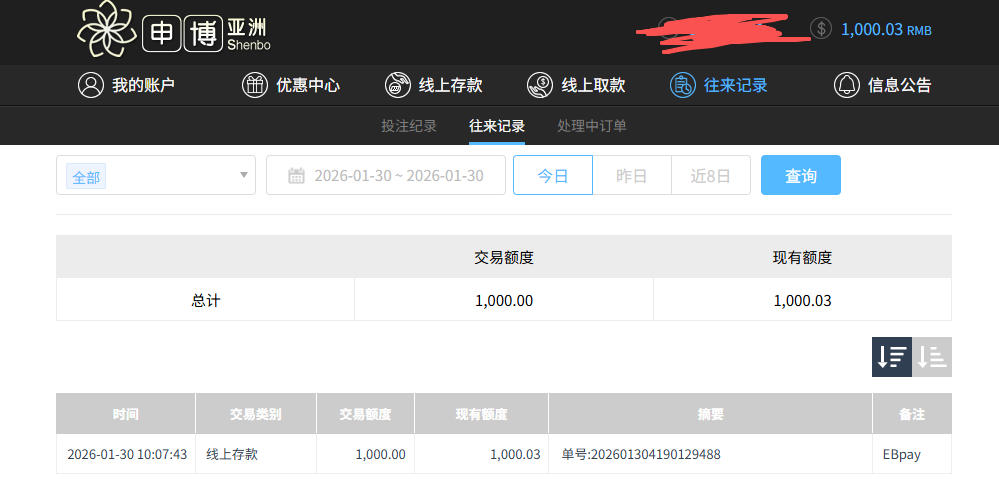Click 1,000.00 amount in record row
This screenshot has height=484, width=999.
coord(380,455)
